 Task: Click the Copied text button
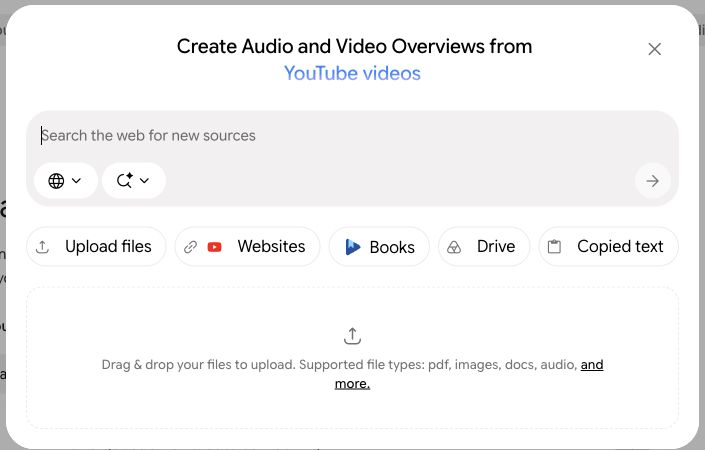point(608,246)
